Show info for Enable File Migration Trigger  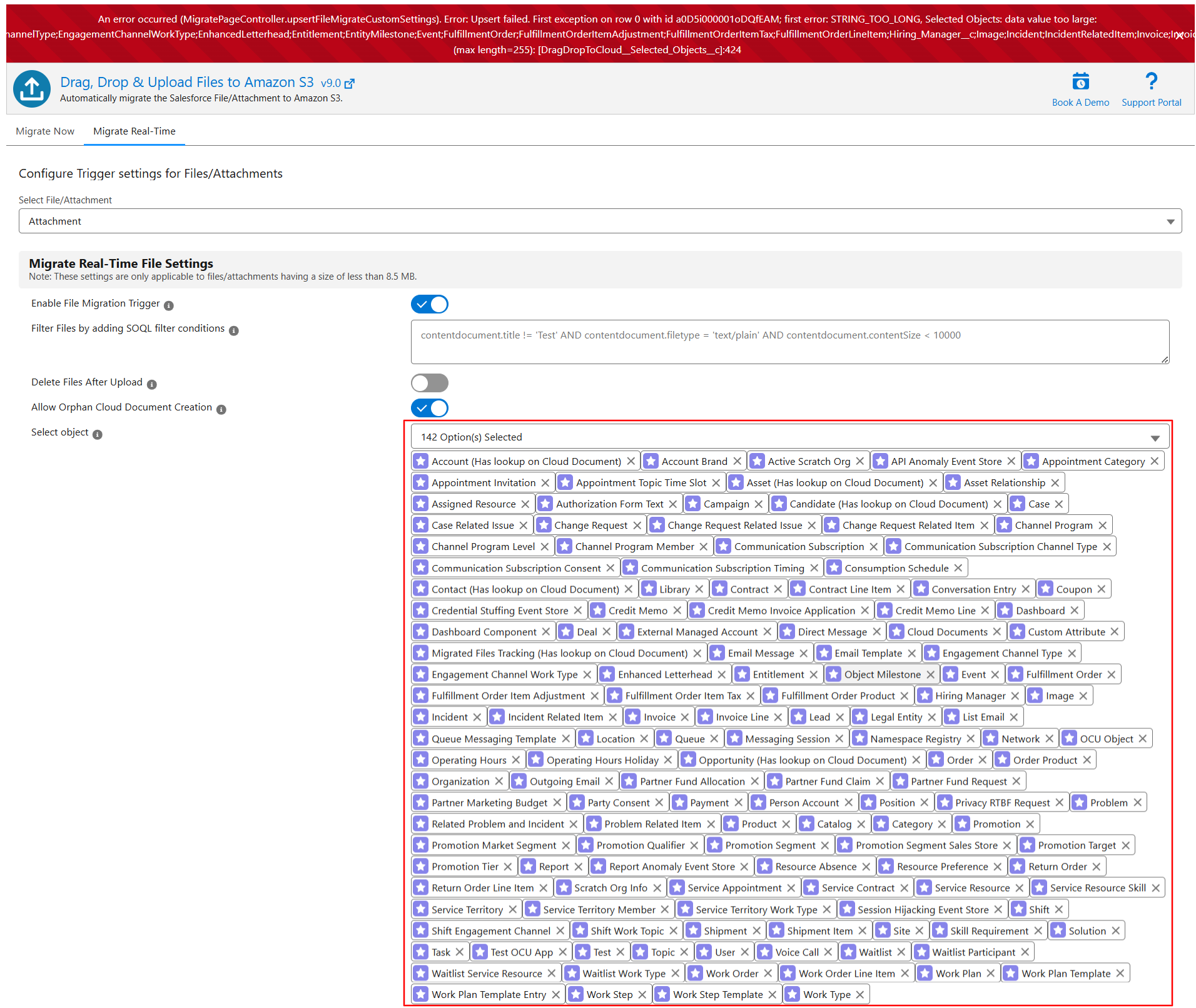coord(169,305)
